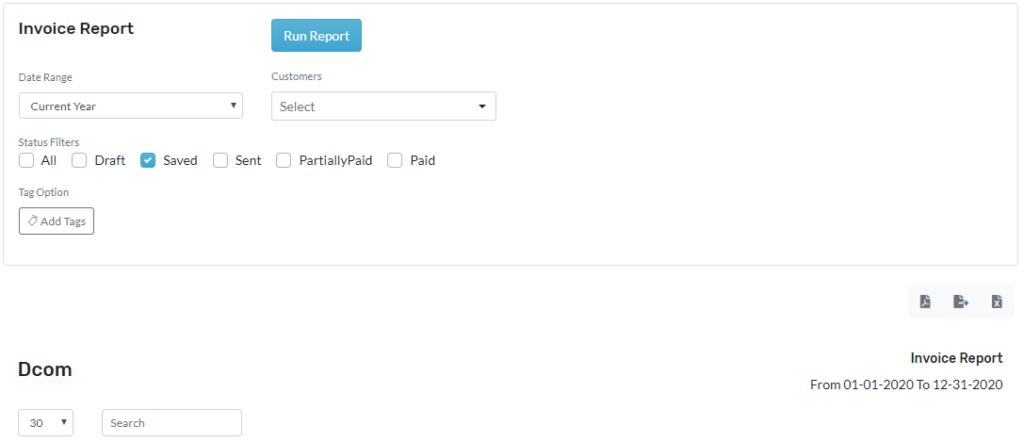Enable the Draft status filter

pyautogui.click(x=79, y=161)
